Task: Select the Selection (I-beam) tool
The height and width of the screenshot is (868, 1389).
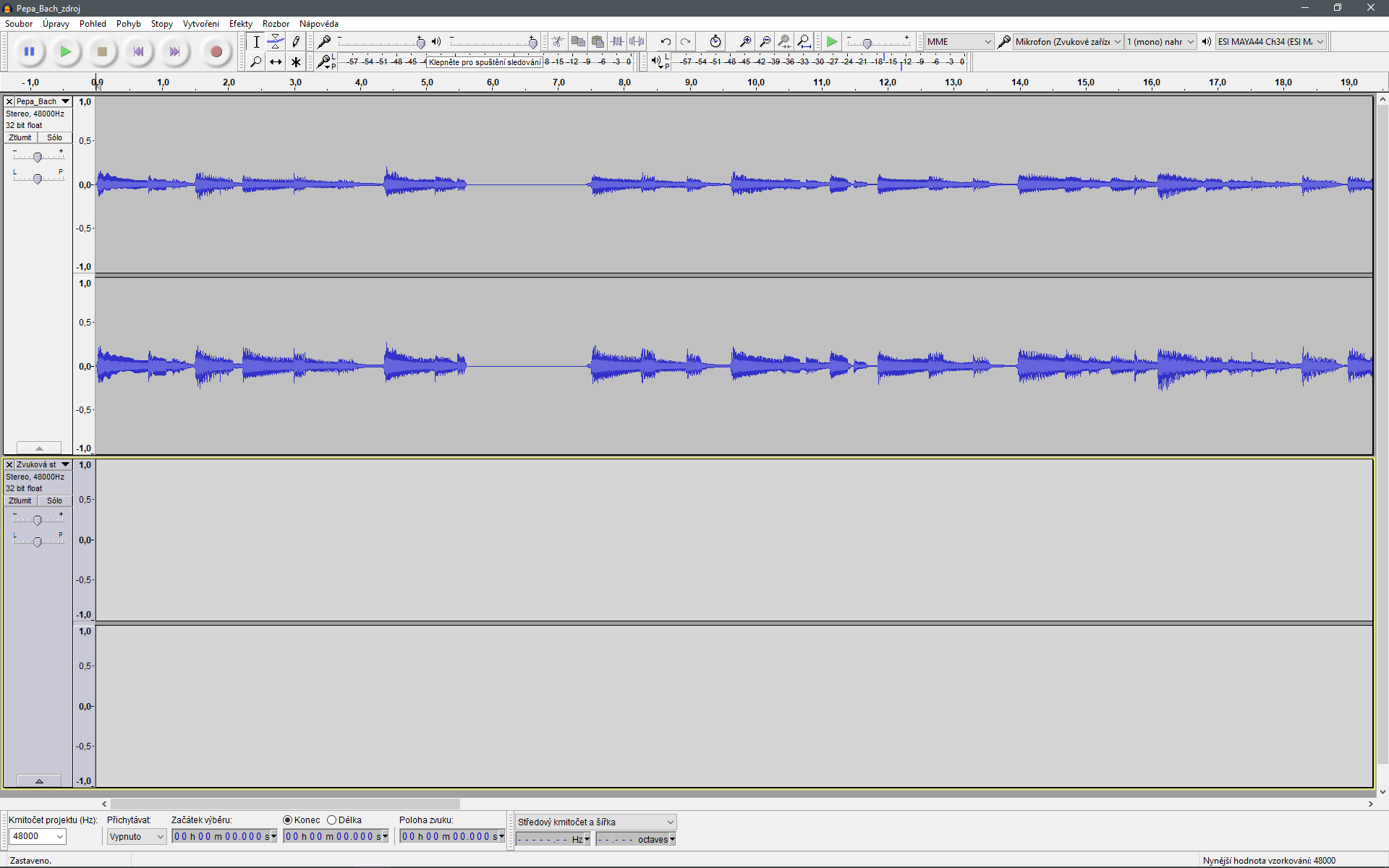Action: click(x=256, y=42)
